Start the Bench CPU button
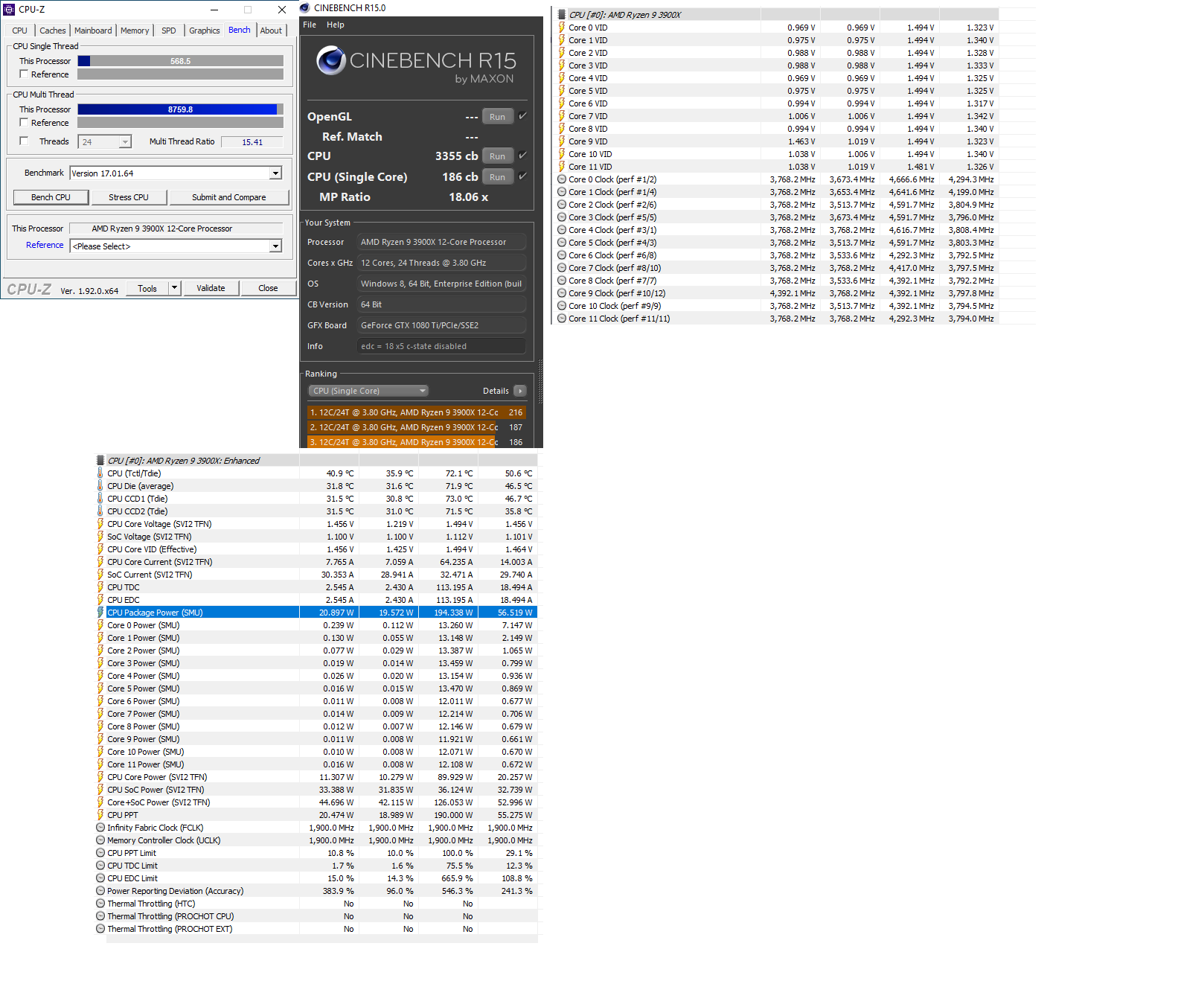This screenshot has width=1204, height=981. pos(51,197)
